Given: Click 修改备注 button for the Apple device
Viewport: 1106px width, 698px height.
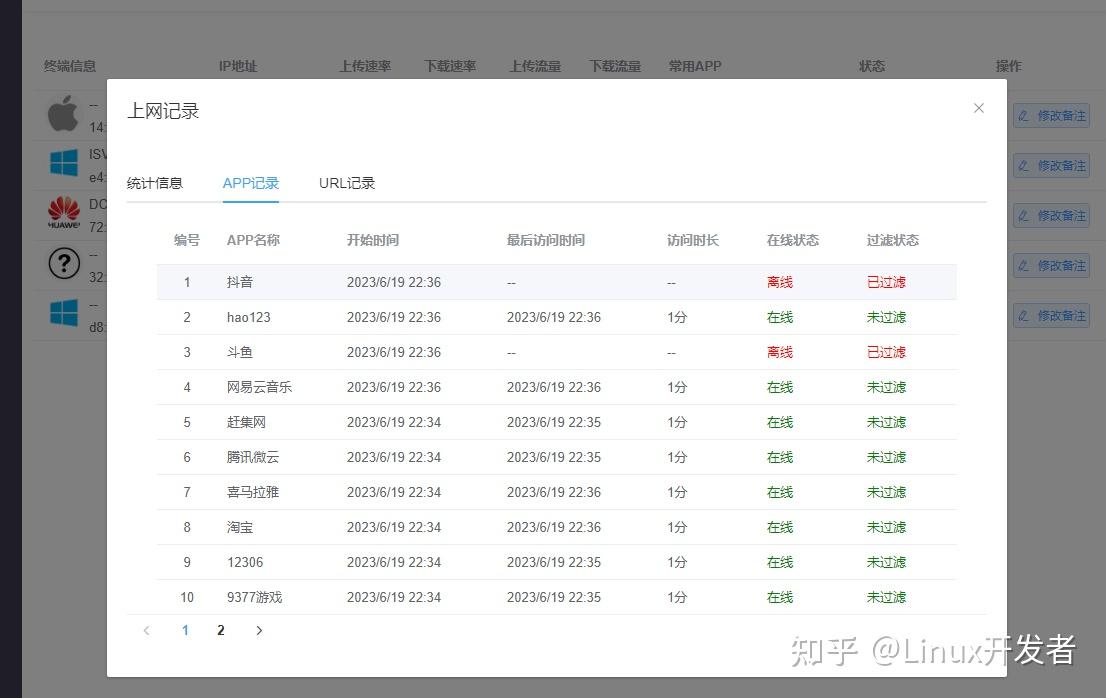Looking at the screenshot, I should [x=1052, y=116].
